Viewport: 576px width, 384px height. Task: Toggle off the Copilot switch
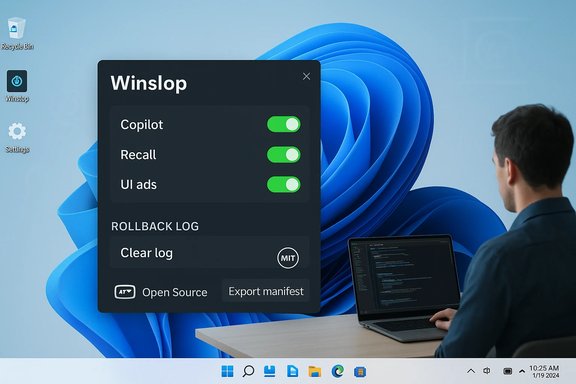tap(284, 124)
